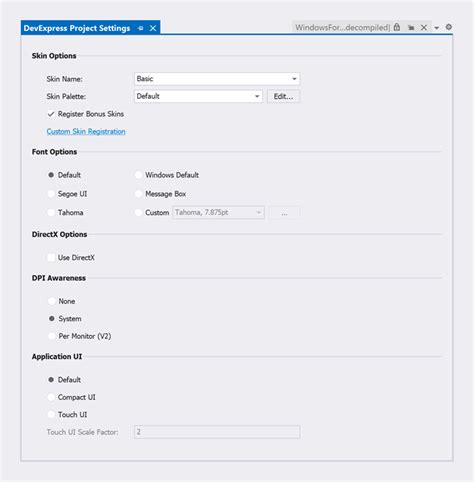Open the Skin Name combo box
The width and height of the screenshot is (474, 482).
click(x=217, y=79)
